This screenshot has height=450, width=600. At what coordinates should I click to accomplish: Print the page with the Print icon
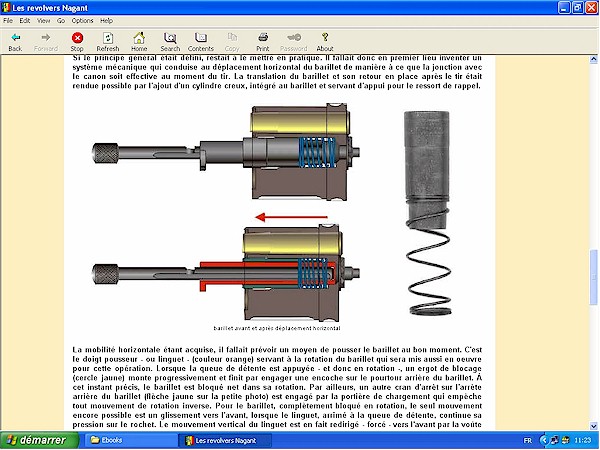pos(262,41)
